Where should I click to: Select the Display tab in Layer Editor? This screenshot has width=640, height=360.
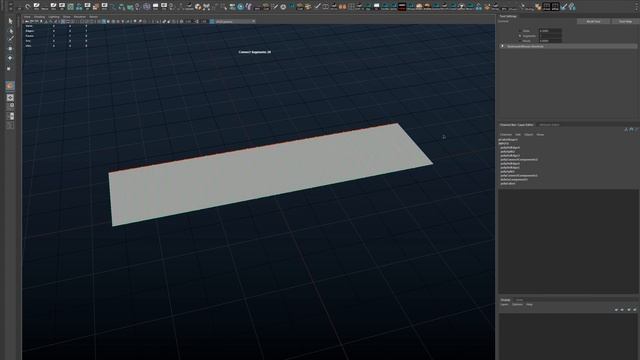505,300
